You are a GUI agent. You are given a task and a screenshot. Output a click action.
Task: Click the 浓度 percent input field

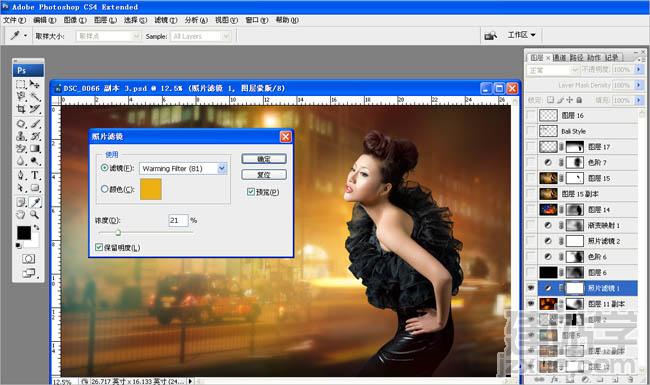pos(178,220)
